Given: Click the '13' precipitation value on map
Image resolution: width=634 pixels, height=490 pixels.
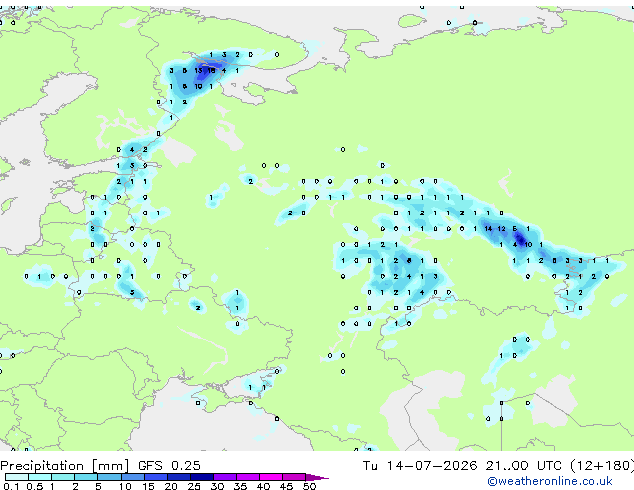Looking at the screenshot, I should point(198,70).
